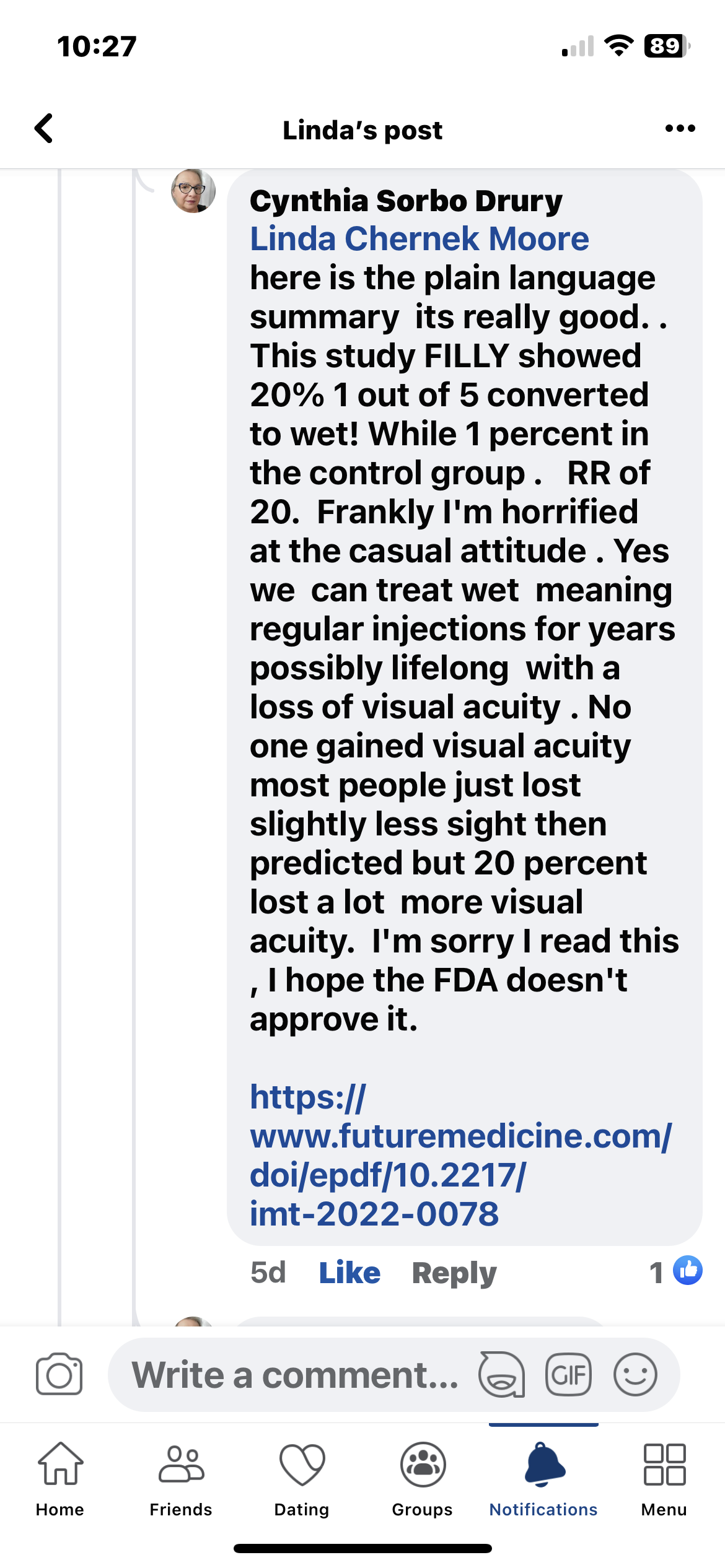Open the Menu tab
The width and height of the screenshot is (725, 1568).
pyautogui.click(x=664, y=1478)
